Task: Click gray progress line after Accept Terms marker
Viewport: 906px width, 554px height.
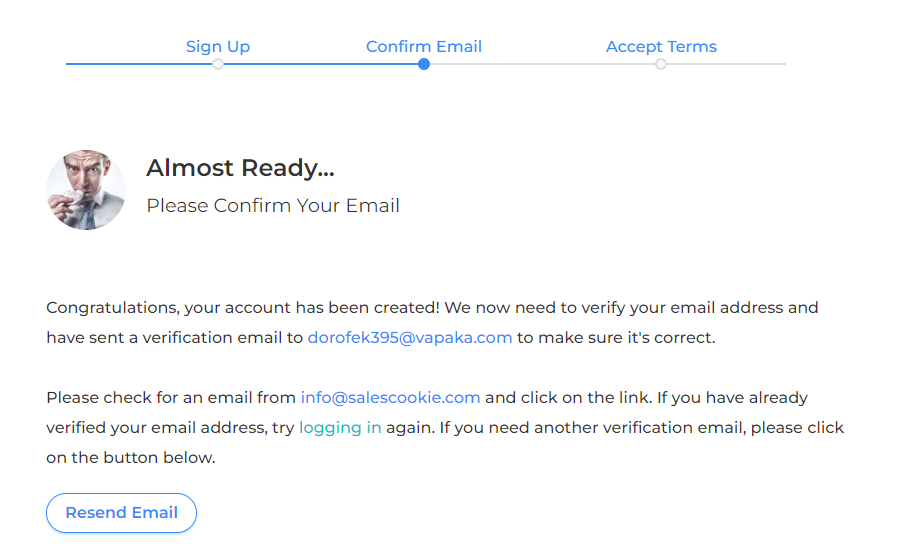Action: click(x=726, y=64)
